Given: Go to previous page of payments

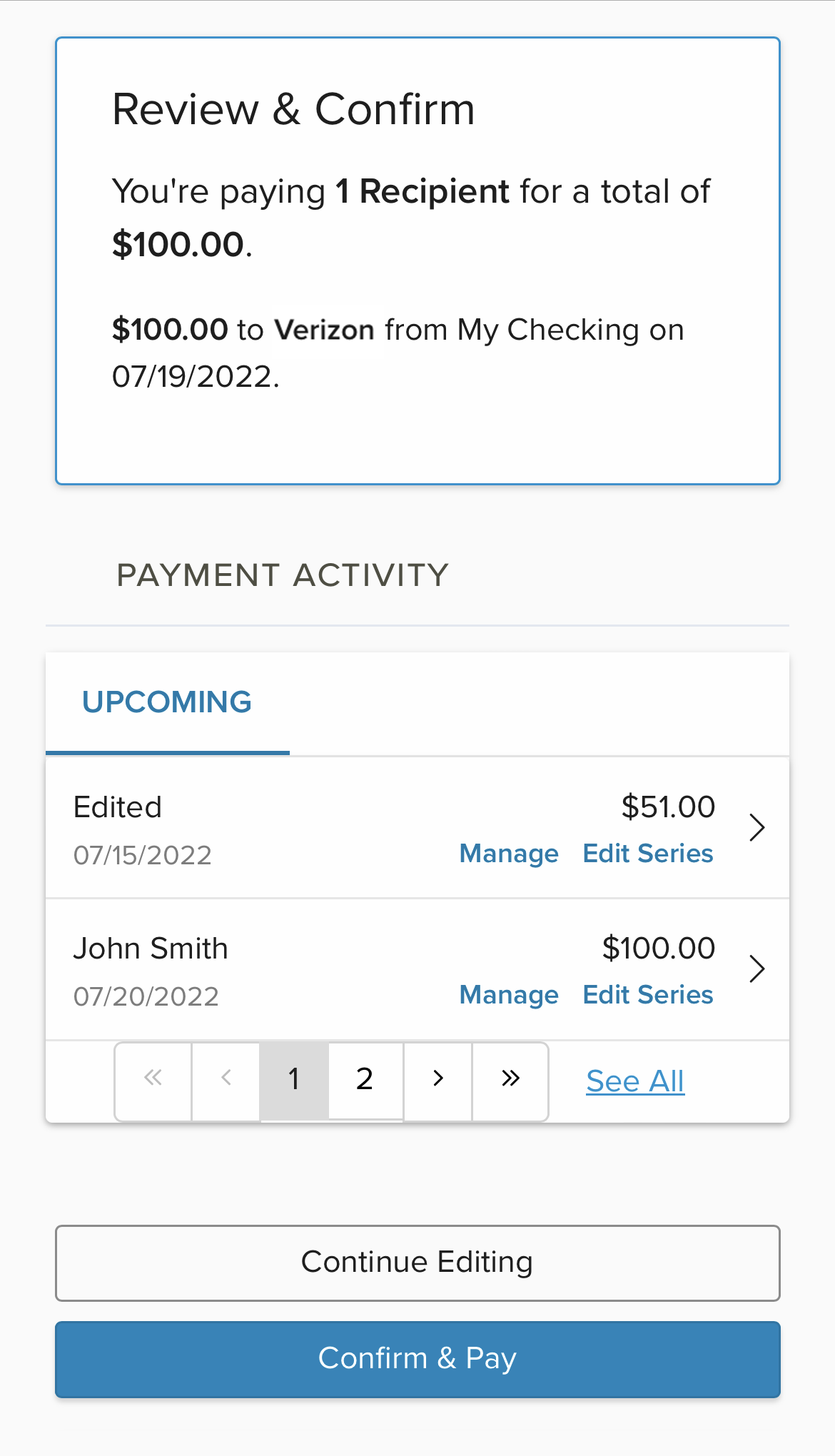Looking at the screenshot, I should tap(226, 1079).
